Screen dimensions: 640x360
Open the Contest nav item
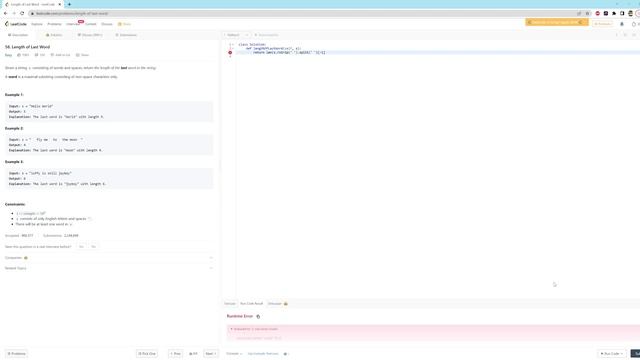(91, 24)
